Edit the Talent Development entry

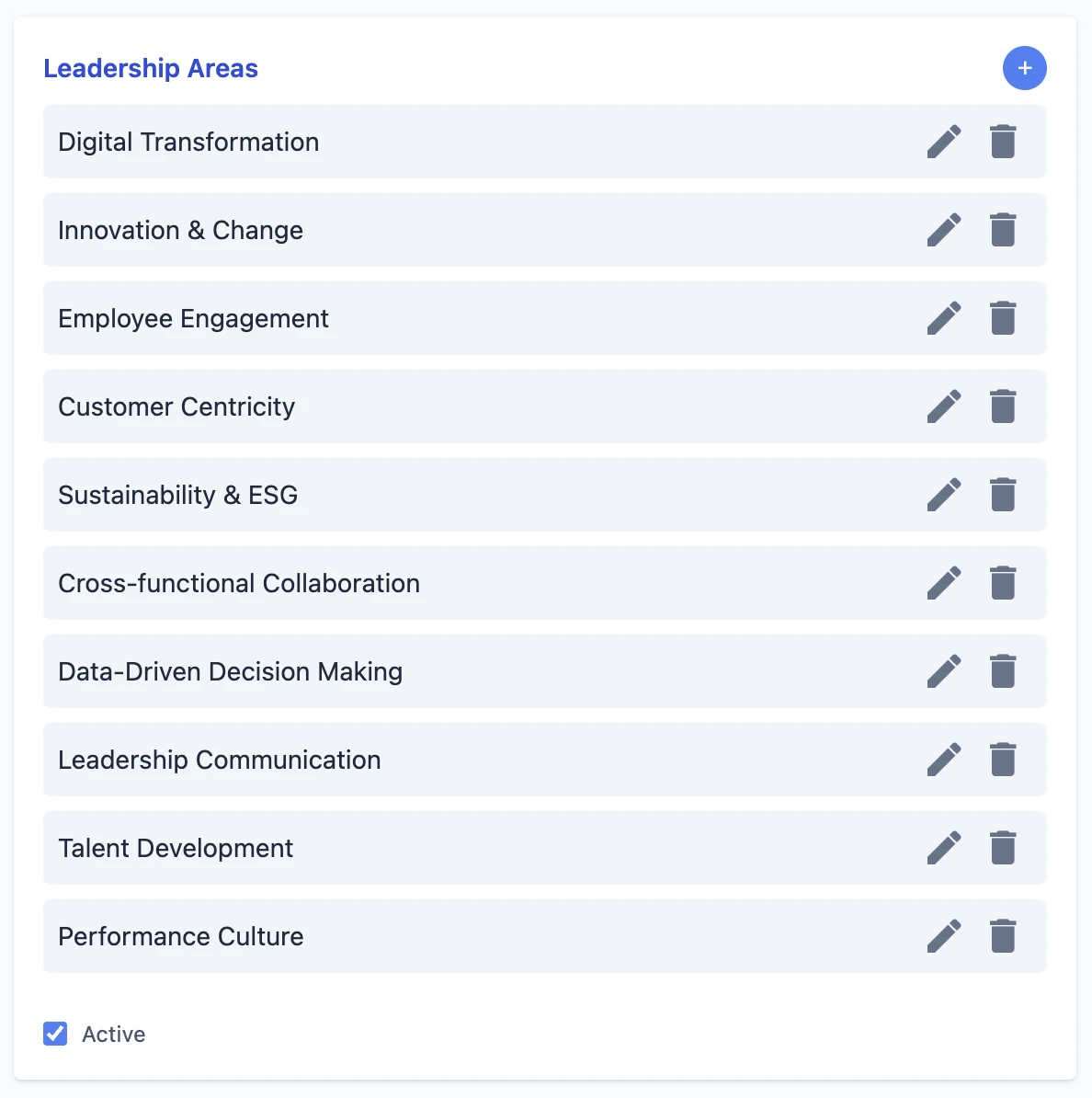(x=944, y=848)
